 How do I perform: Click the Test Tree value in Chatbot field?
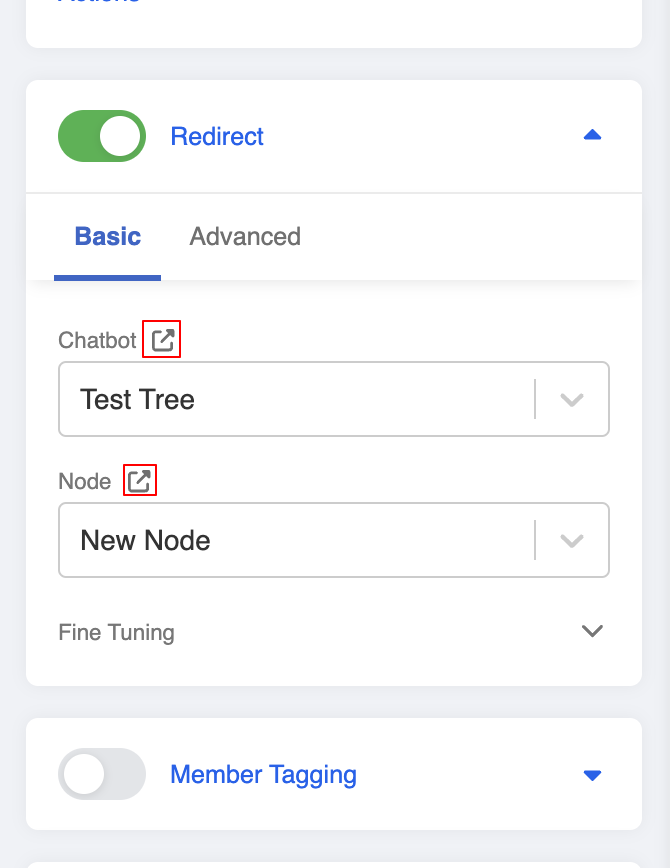pyautogui.click(x=138, y=399)
